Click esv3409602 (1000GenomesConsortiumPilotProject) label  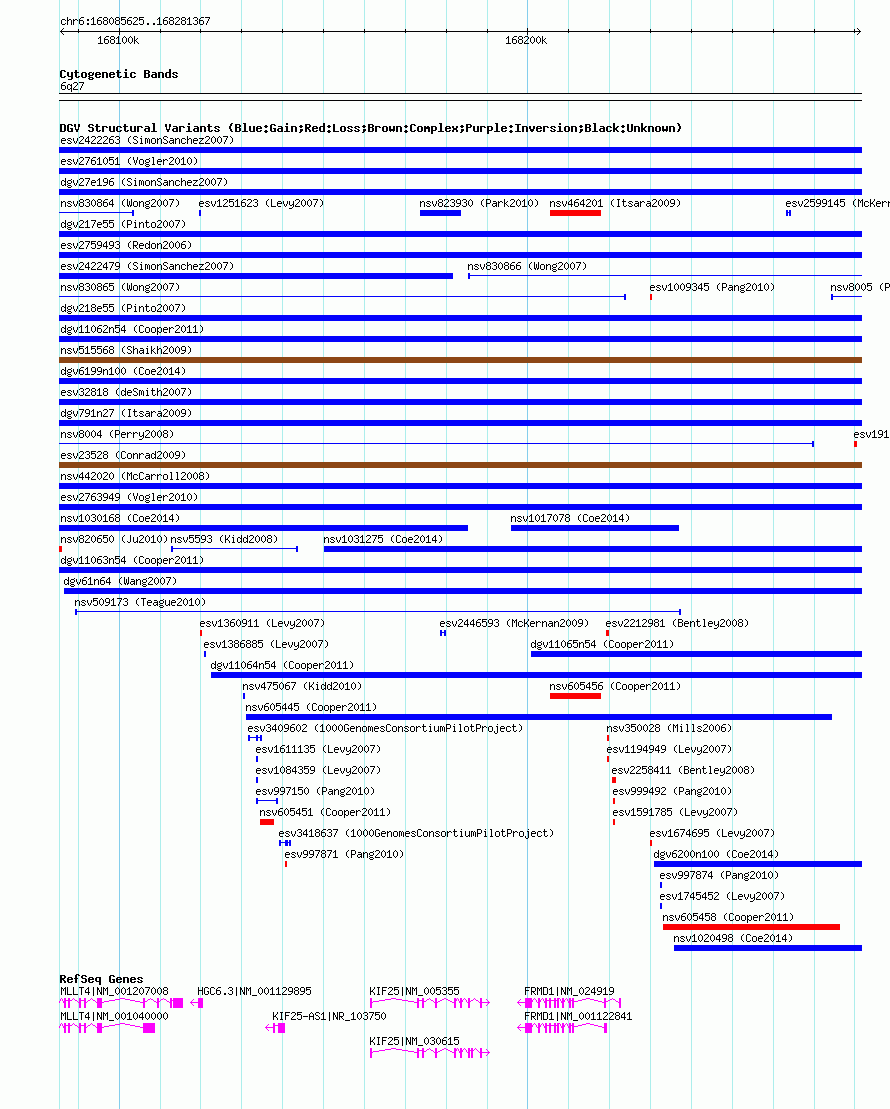pos(385,728)
